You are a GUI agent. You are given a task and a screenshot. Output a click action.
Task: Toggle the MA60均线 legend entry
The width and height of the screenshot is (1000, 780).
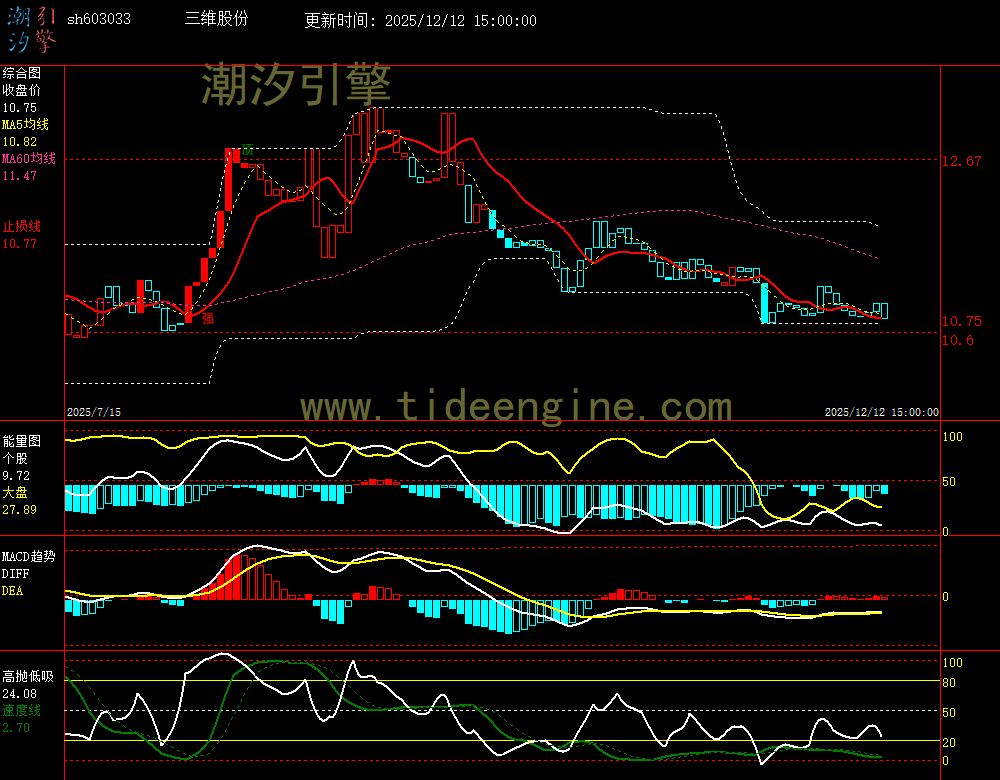pyautogui.click(x=28, y=159)
